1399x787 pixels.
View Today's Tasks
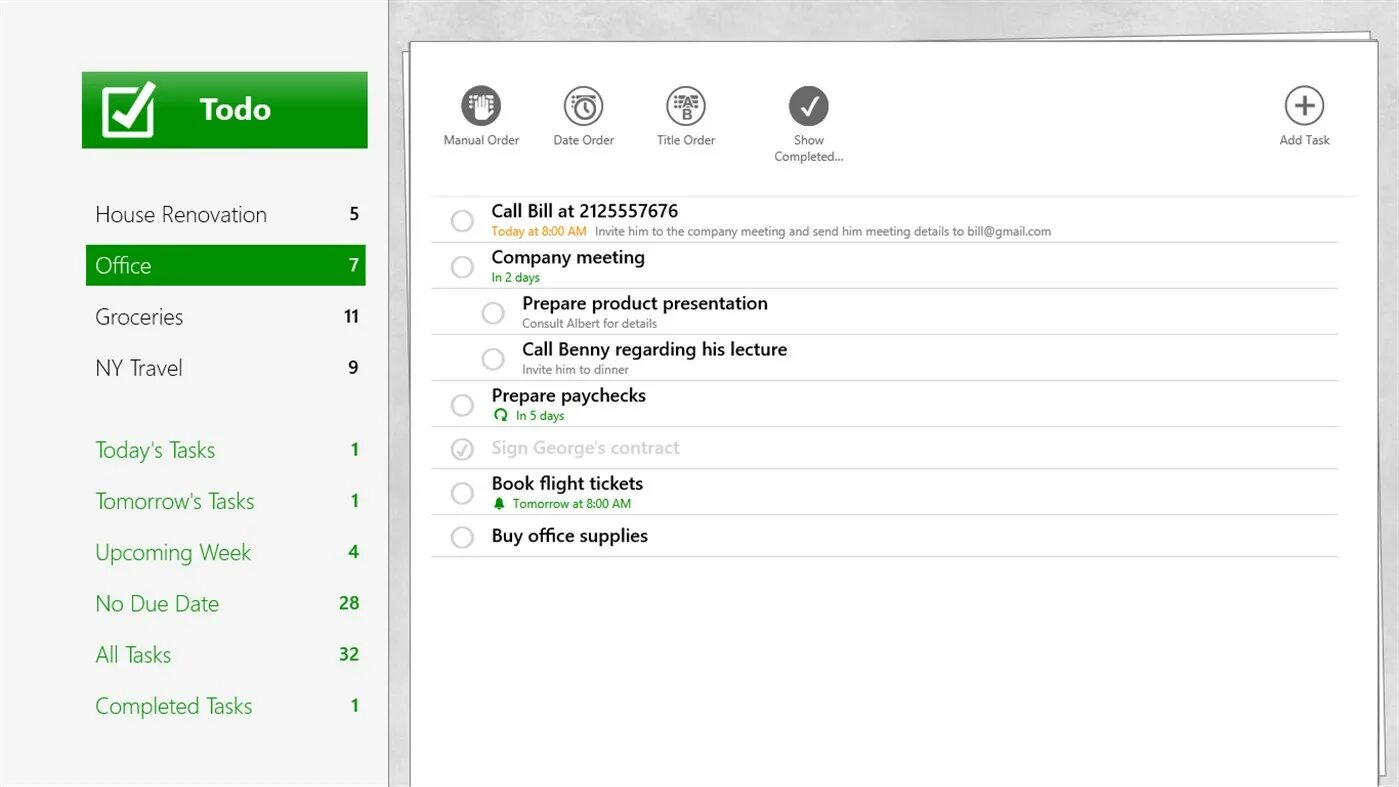[x=155, y=450]
